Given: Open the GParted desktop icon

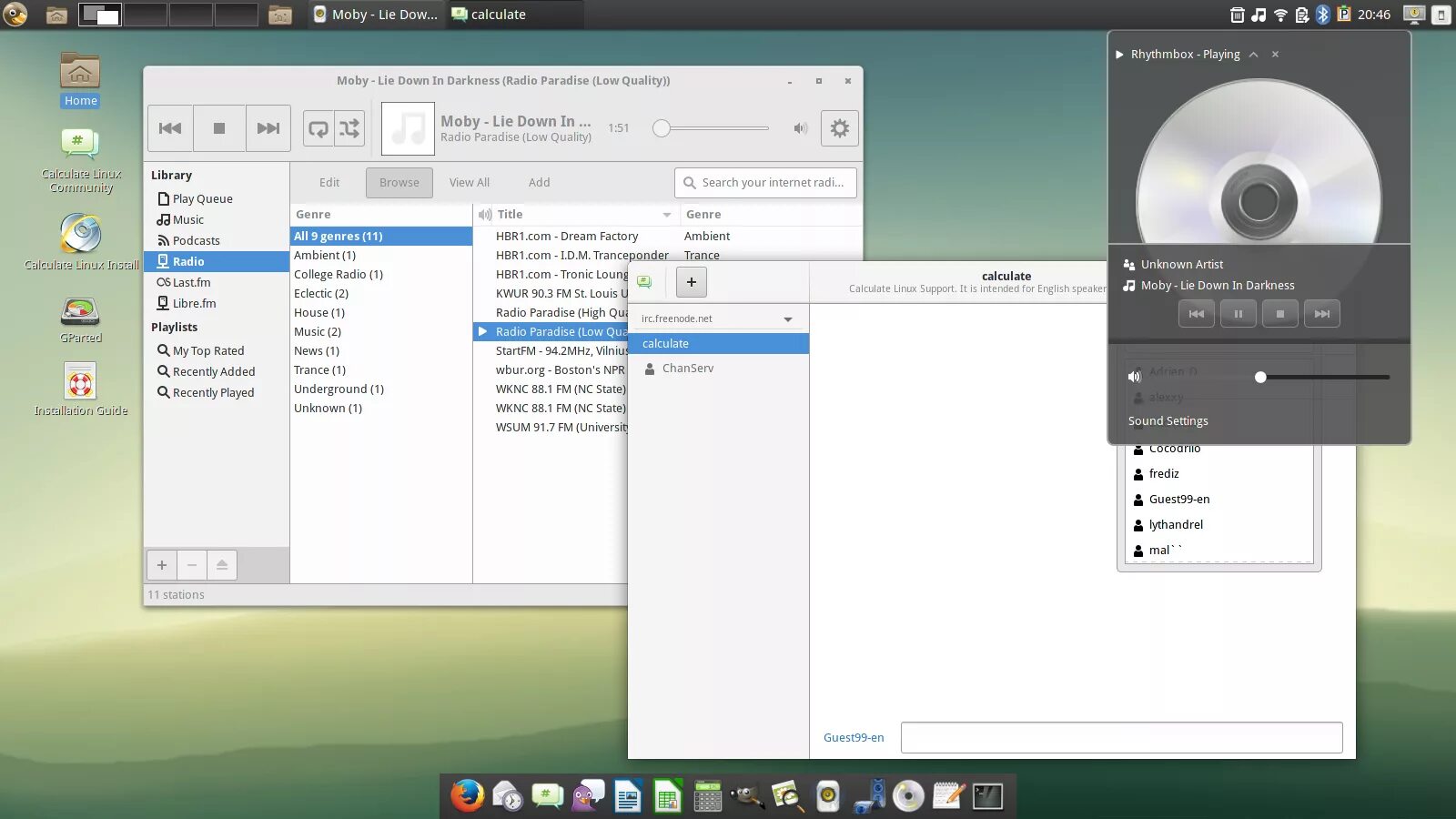Looking at the screenshot, I should (80, 319).
